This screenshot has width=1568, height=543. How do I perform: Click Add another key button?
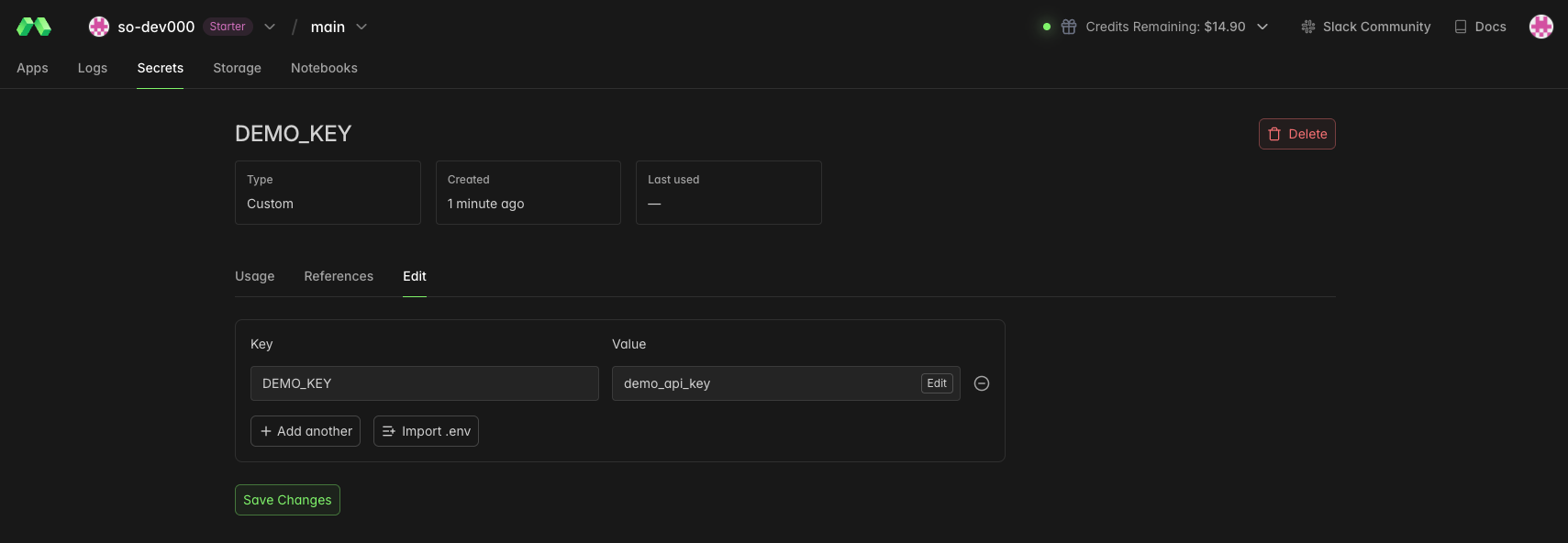point(306,431)
